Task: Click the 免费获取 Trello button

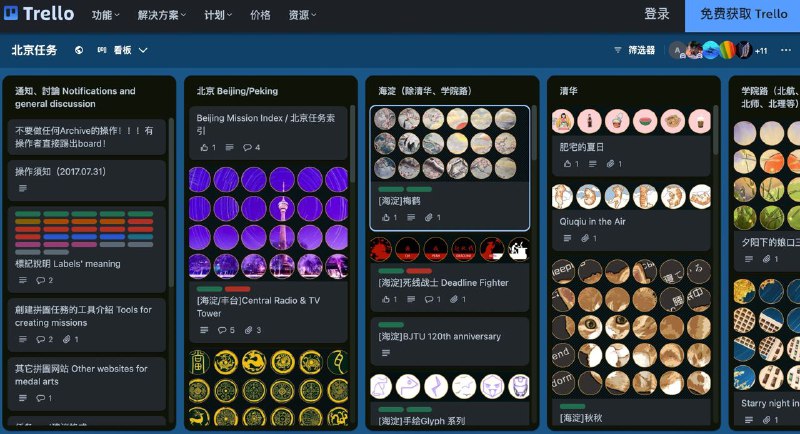Action: pyautogui.click(x=743, y=14)
